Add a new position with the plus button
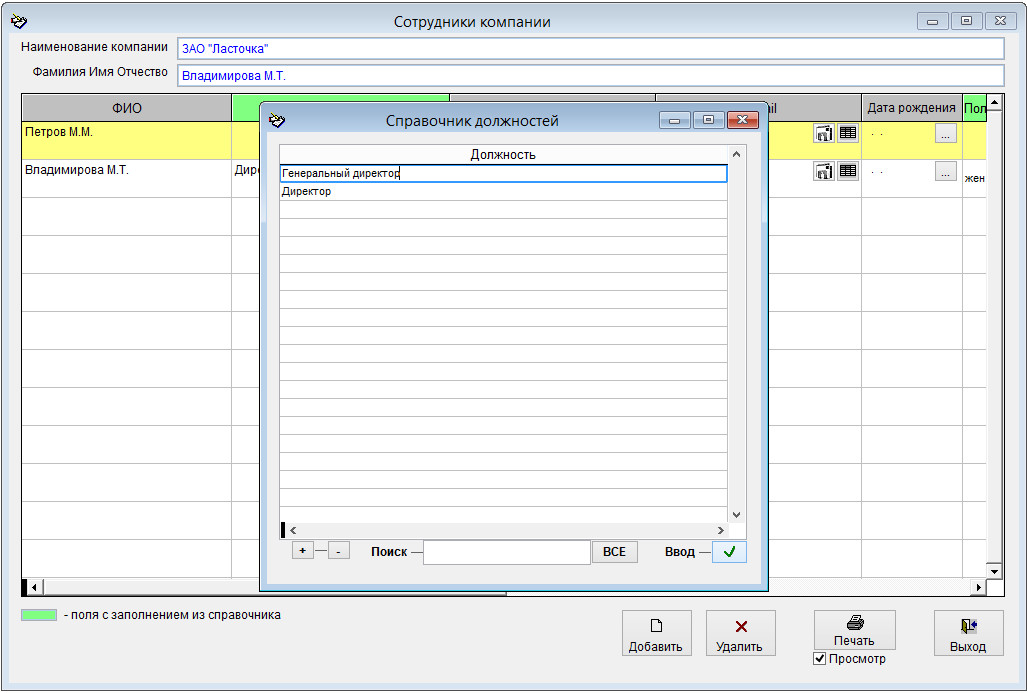Screen dimensions: 1027x693 point(303,551)
